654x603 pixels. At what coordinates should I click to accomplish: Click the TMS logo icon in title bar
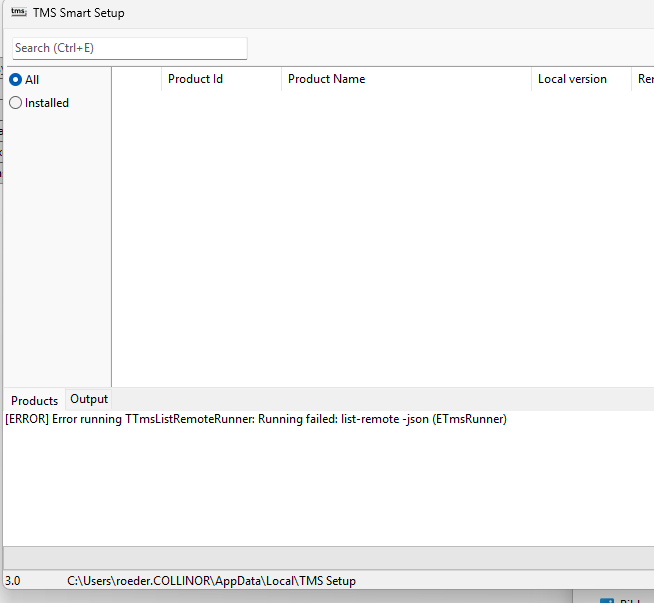(18, 14)
